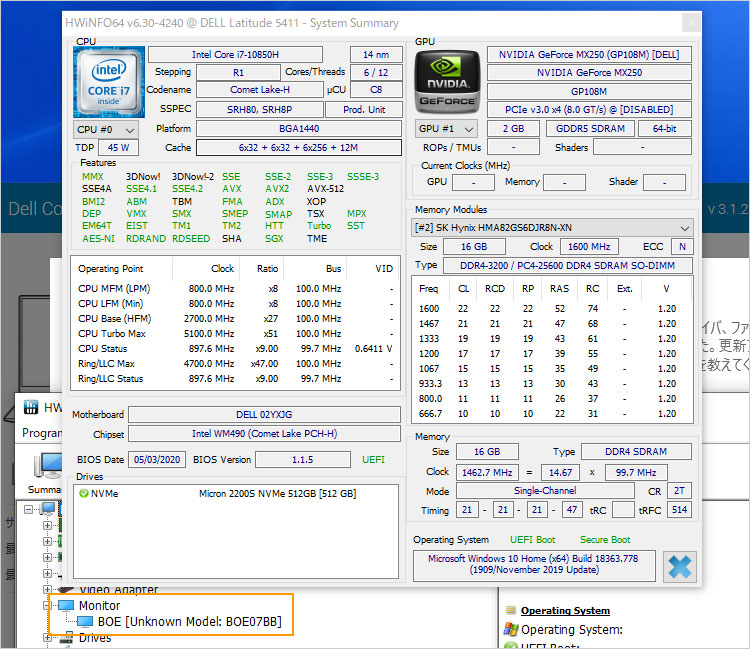Click the module Clock field 1600 MHz

[589, 247]
